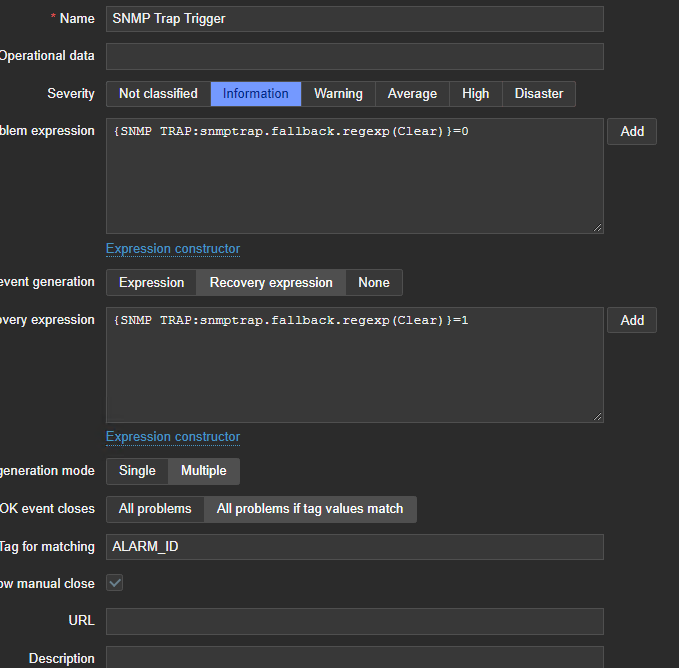
Task: Select Single problem generation mode
Action: pyautogui.click(x=137, y=471)
